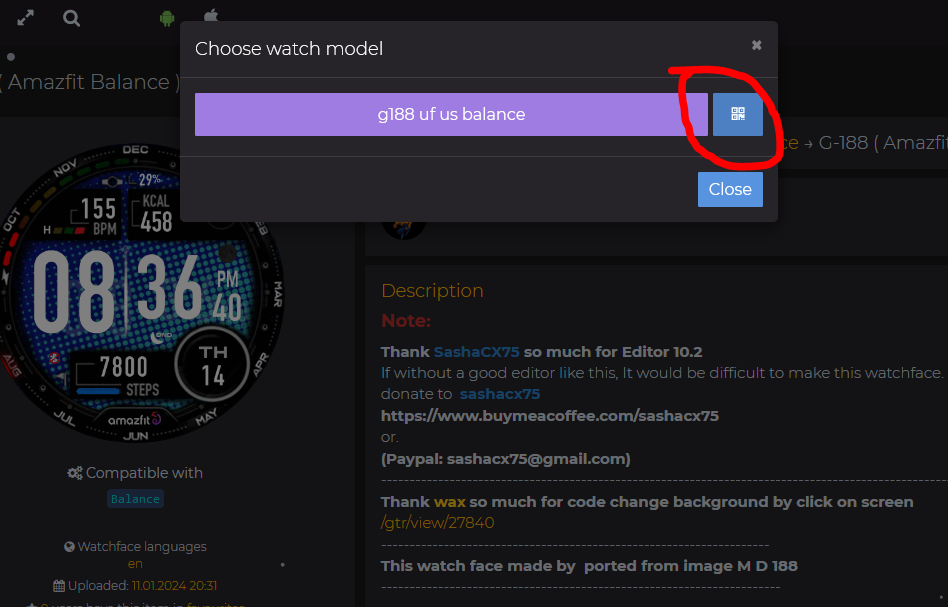Click the buymeacoffee.com/sashacx75 URL text
Viewport: 948px width, 607px height.
(550, 416)
